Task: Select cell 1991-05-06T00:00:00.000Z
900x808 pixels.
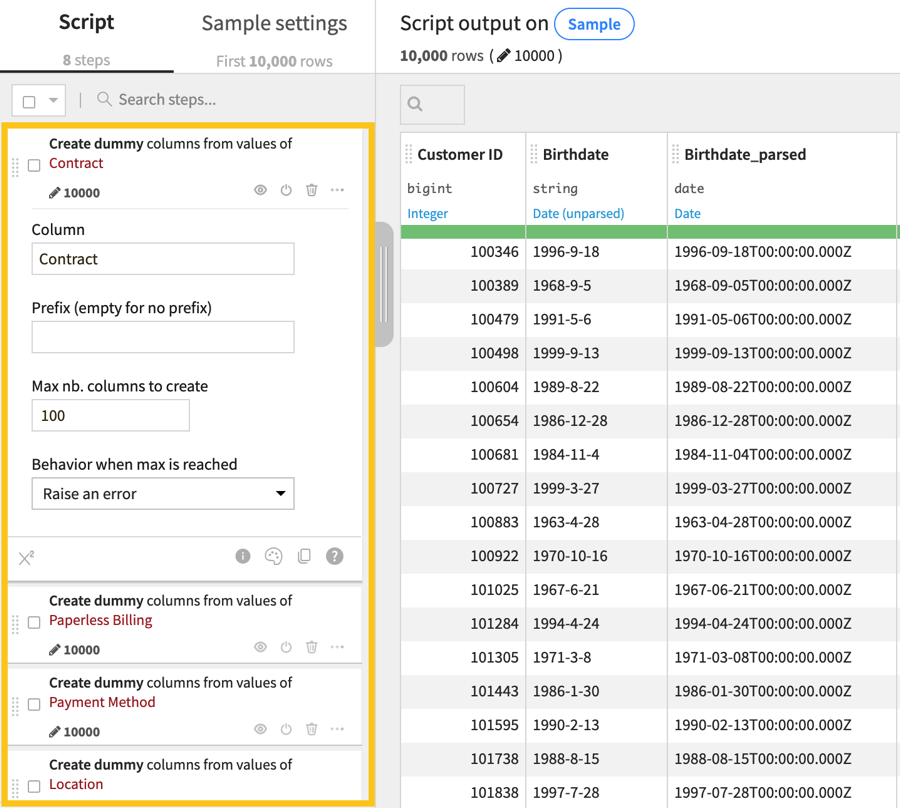Action: click(x=782, y=320)
